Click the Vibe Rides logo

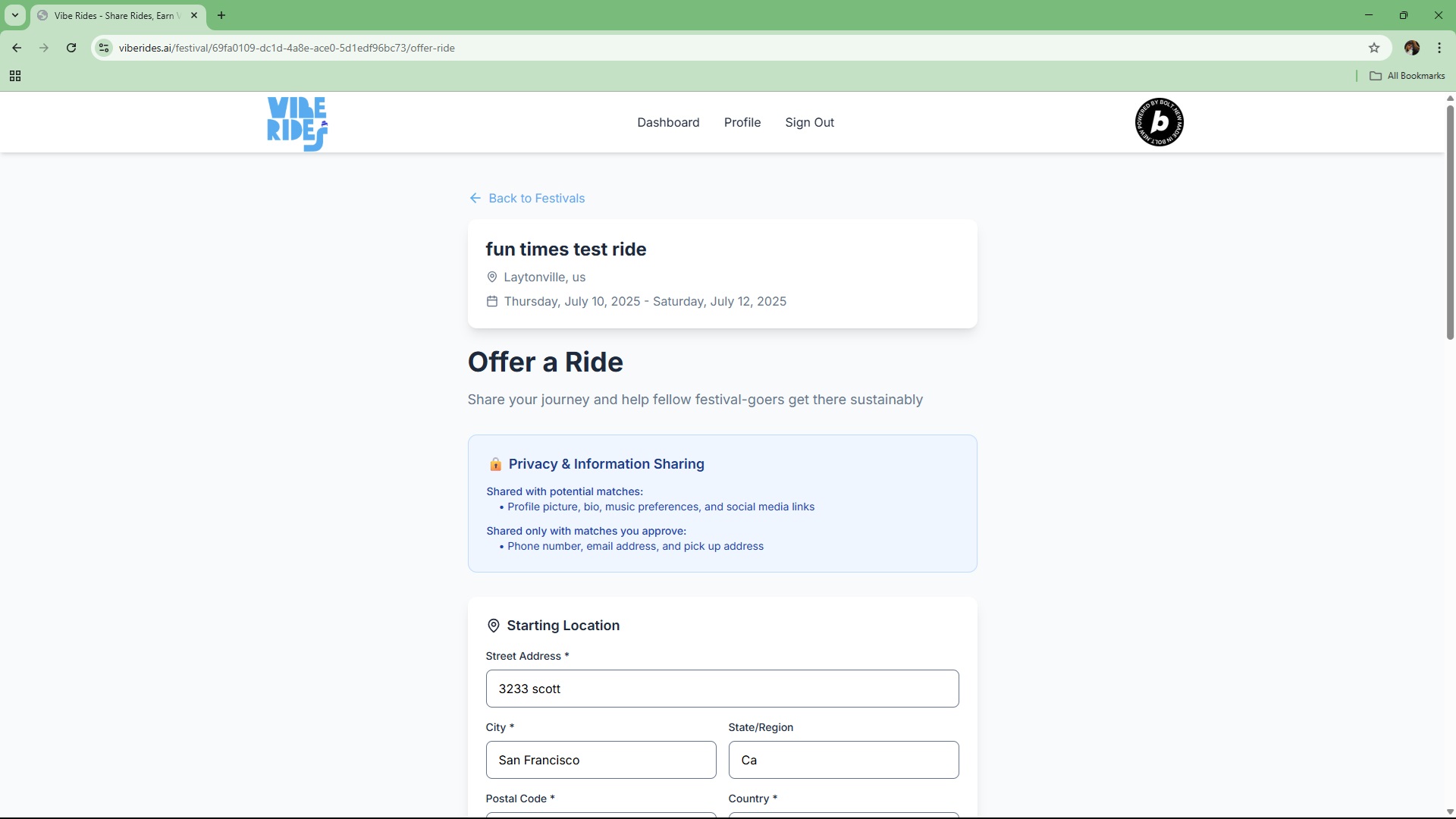click(297, 123)
